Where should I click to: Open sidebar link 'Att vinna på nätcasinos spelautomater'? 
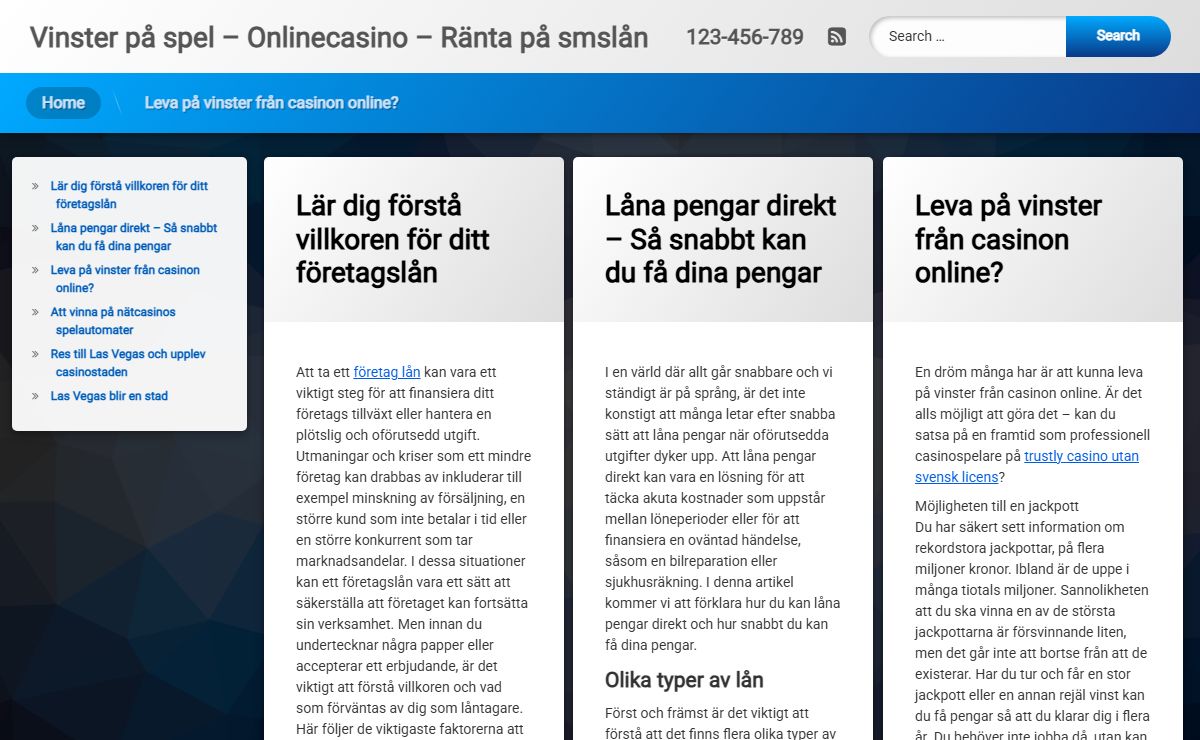[x=113, y=321]
